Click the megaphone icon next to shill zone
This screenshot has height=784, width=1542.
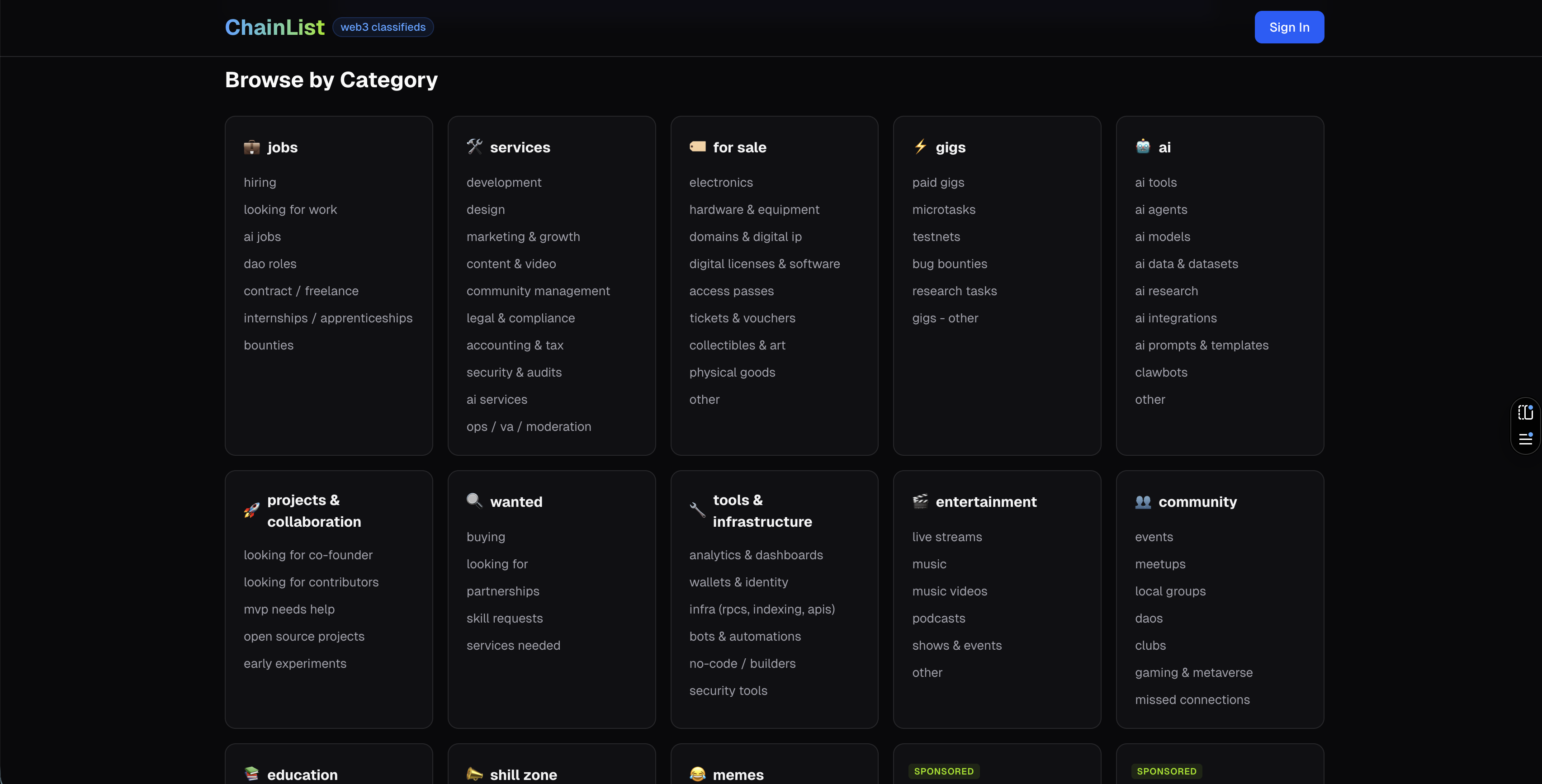click(473, 774)
